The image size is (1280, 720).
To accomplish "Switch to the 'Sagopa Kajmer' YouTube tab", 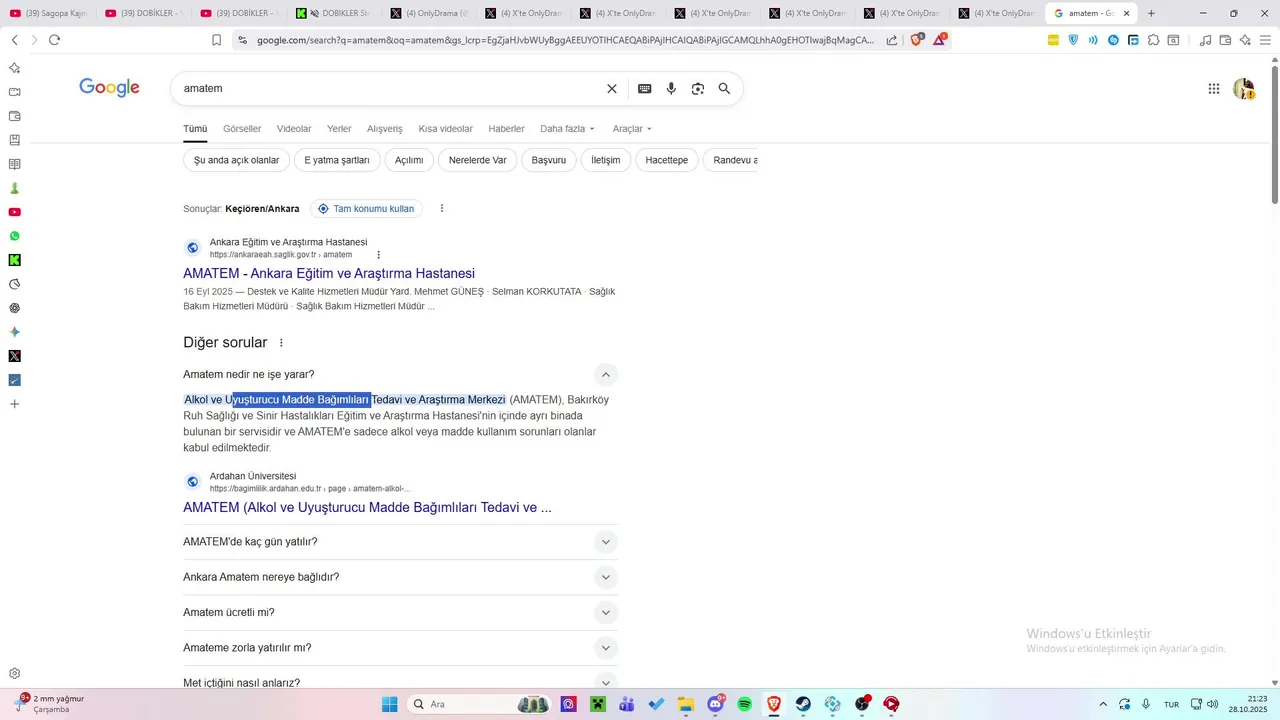I will (x=48, y=13).
